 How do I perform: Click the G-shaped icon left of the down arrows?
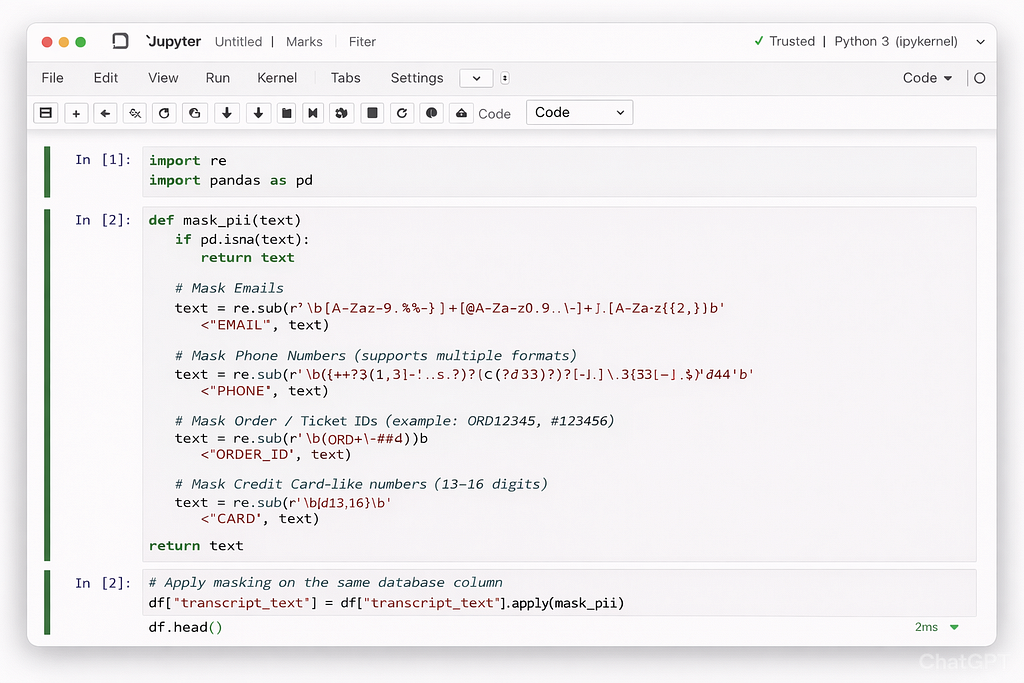(195, 113)
